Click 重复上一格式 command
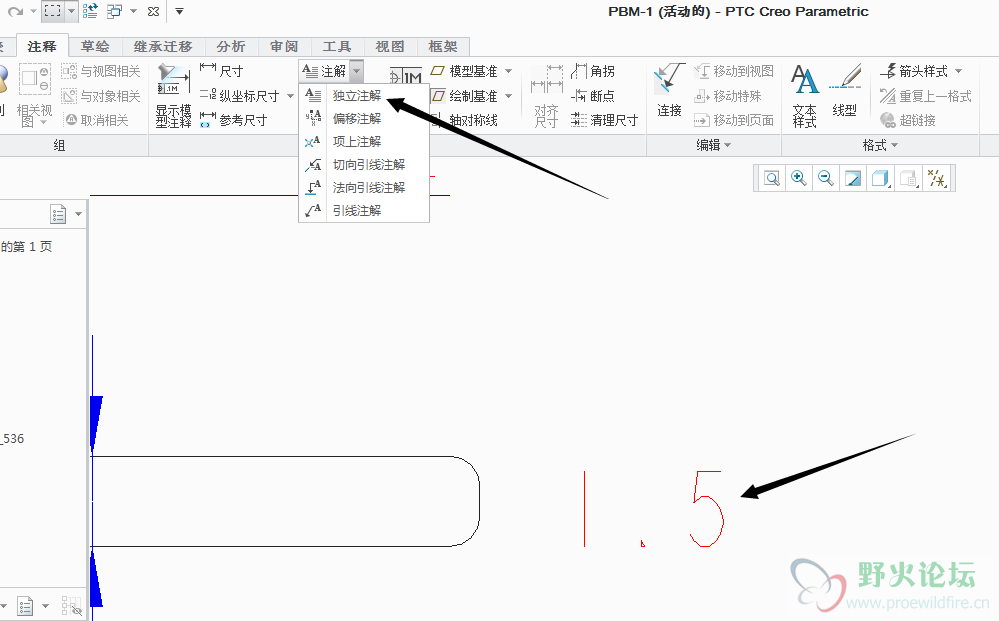999x621 pixels. pos(926,96)
